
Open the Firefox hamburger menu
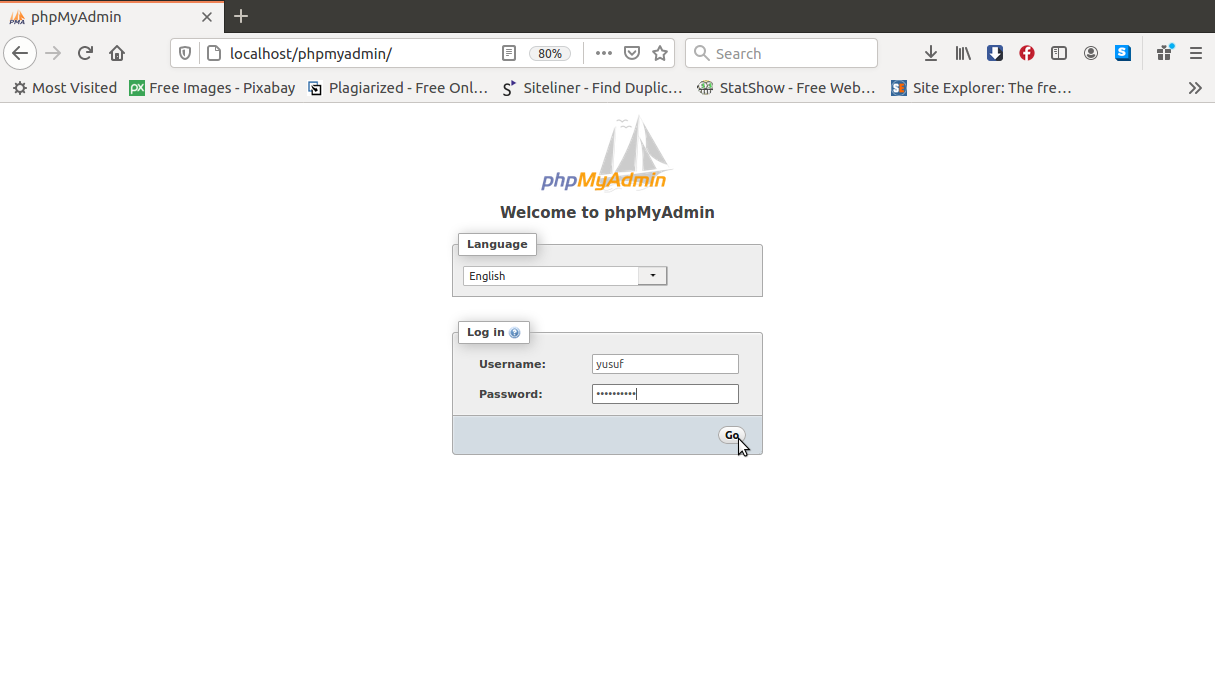pyautogui.click(x=1196, y=53)
